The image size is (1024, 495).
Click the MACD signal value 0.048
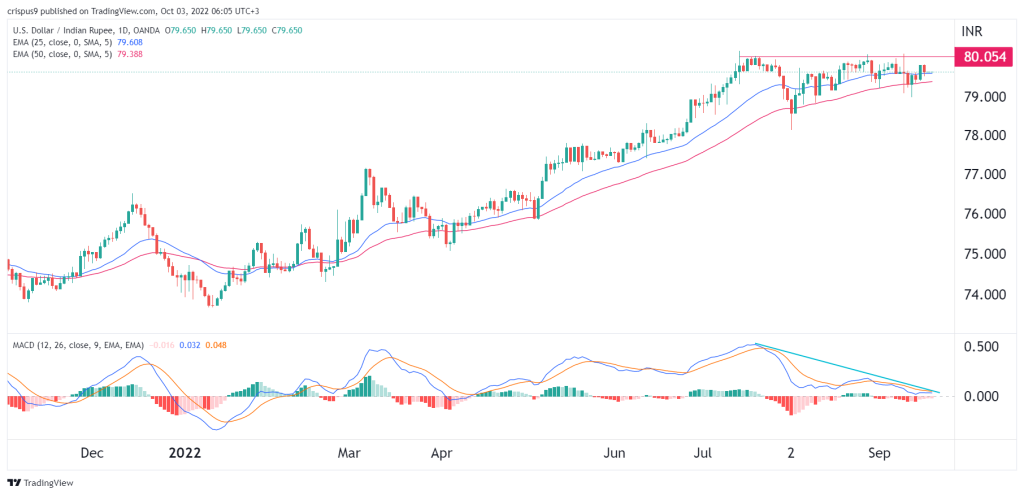(x=216, y=345)
